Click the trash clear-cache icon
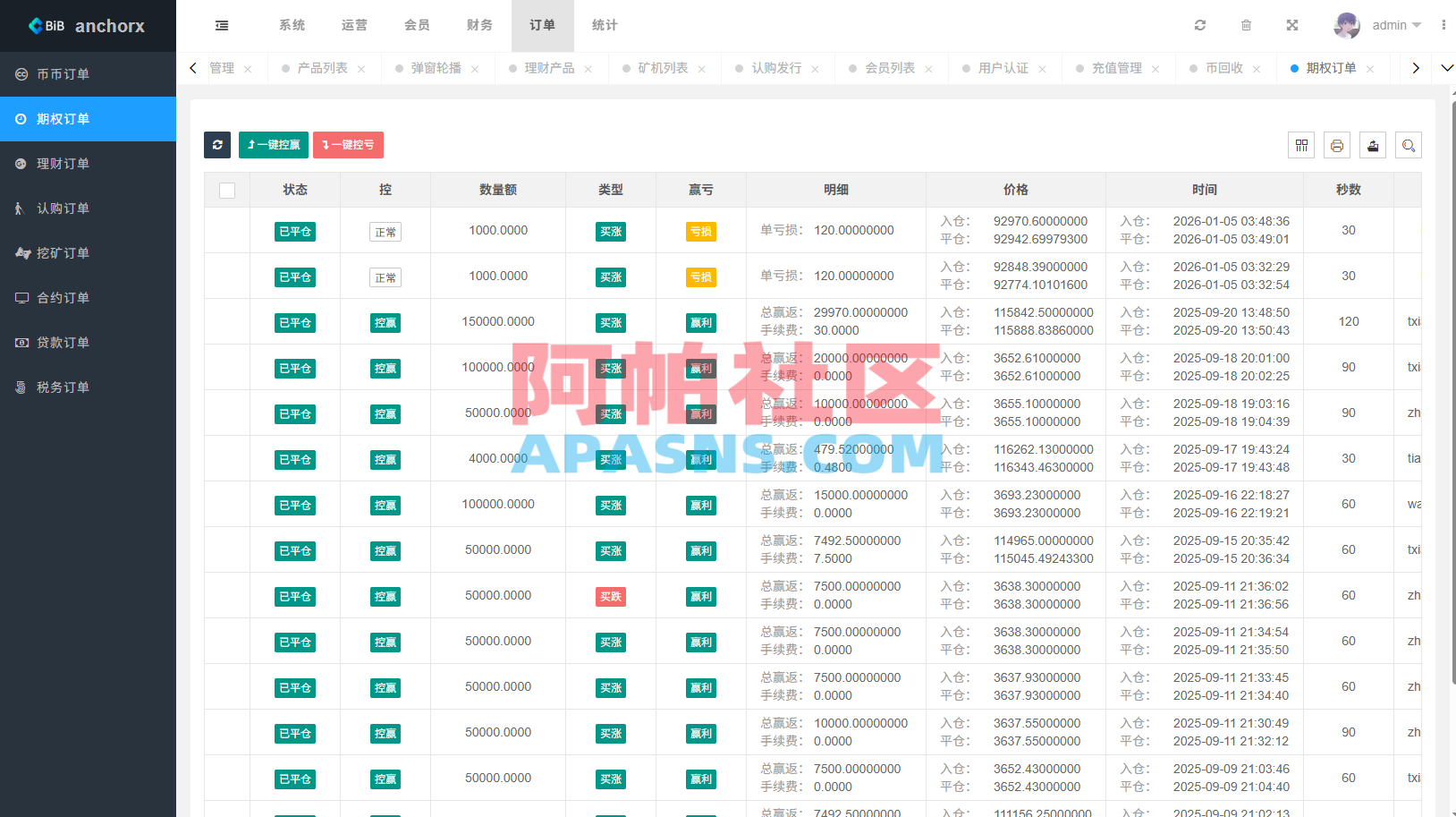 click(1246, 25)
